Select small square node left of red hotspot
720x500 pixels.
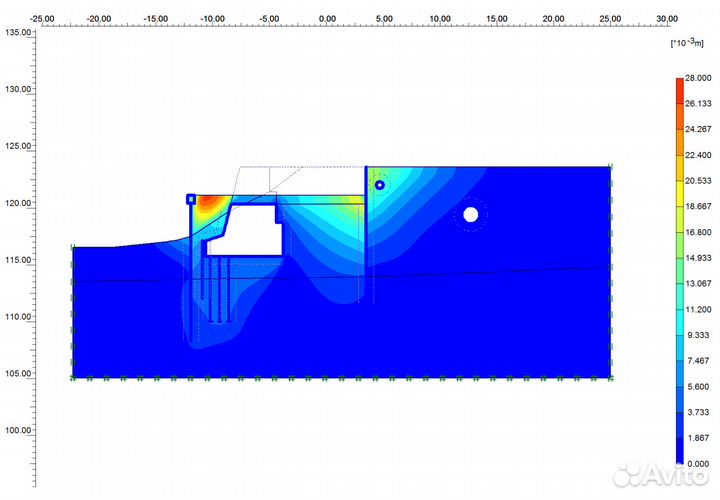[191, 199]
